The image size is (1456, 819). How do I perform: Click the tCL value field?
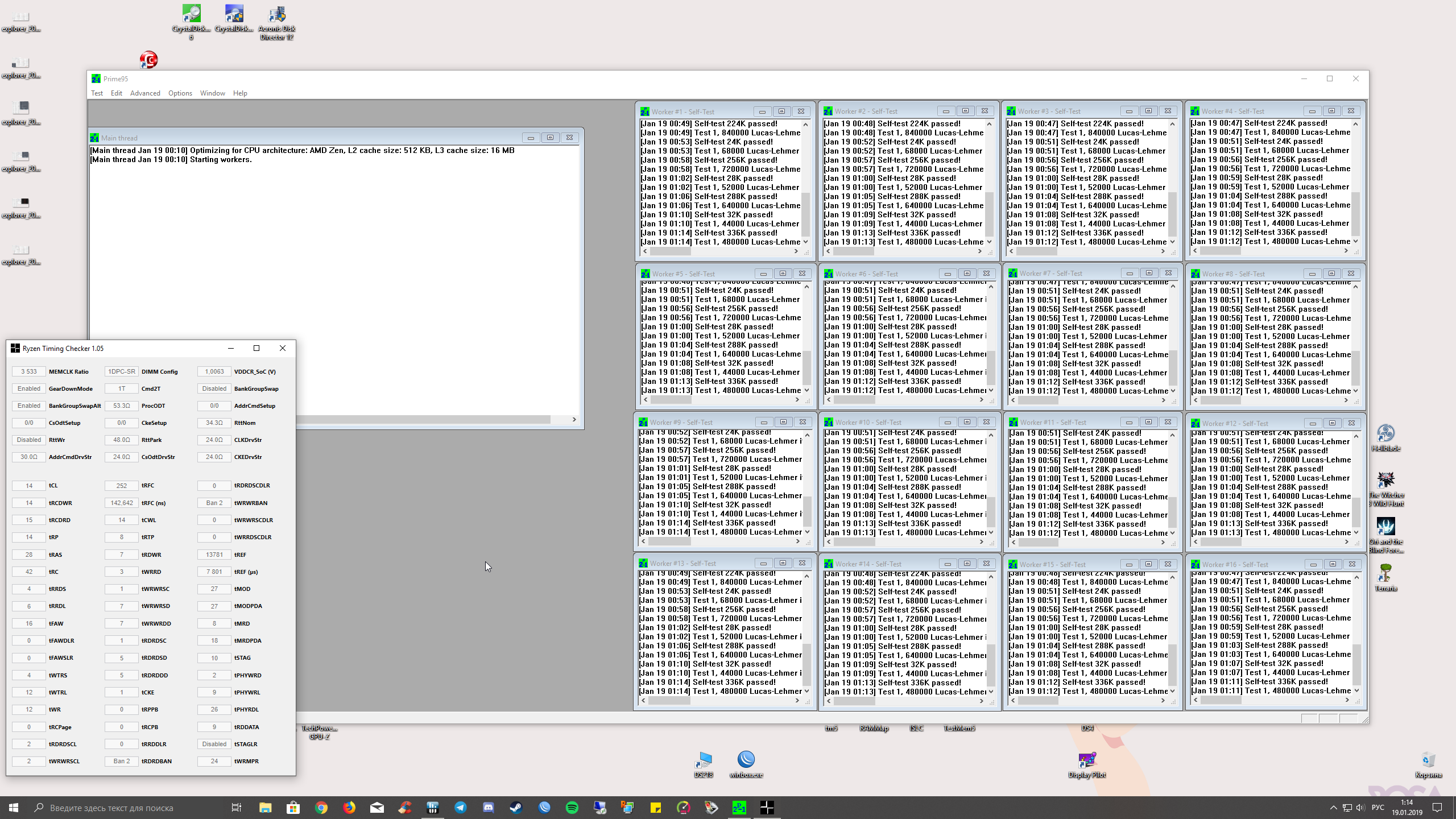(29, 486)
